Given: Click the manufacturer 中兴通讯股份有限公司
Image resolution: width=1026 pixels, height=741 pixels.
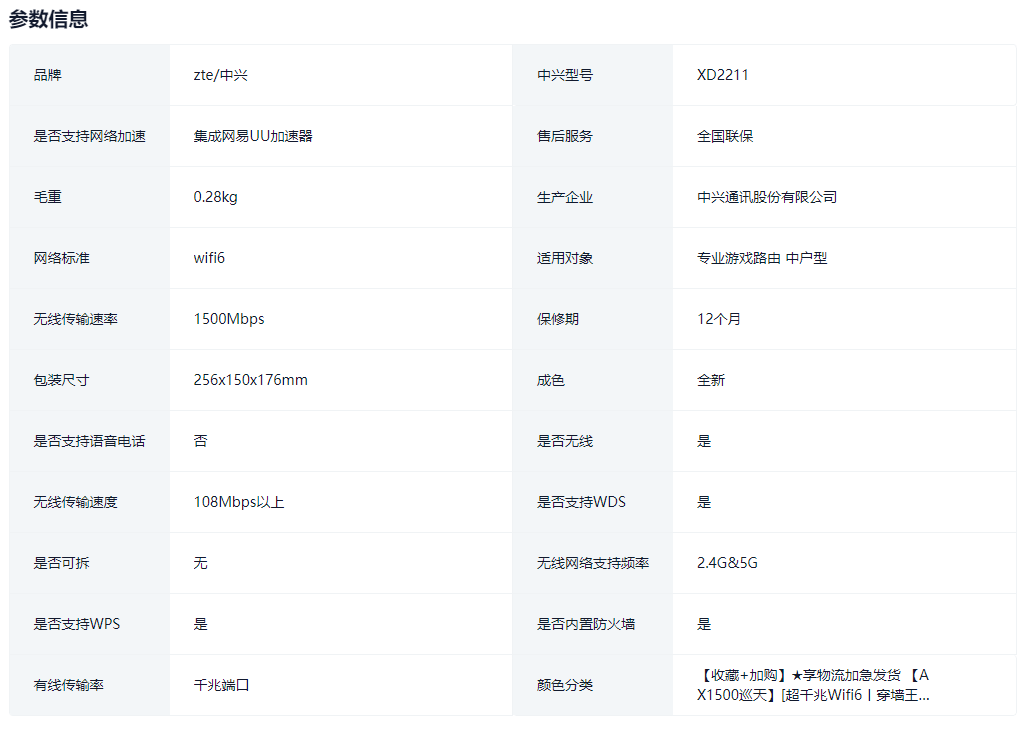Looking at the screenshot, I should click(767, 197).
